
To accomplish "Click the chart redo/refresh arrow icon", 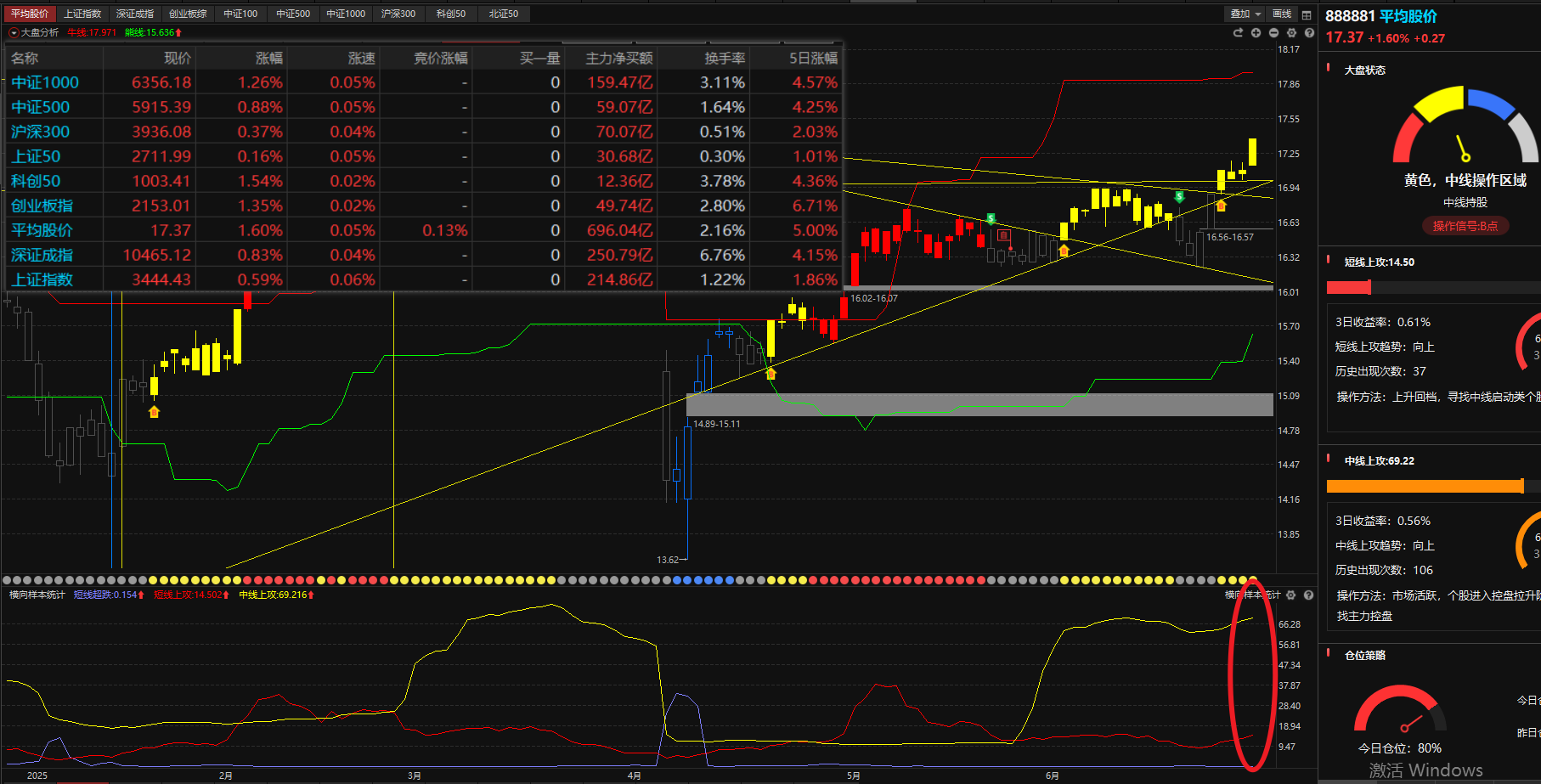I will click(1238, 32).
